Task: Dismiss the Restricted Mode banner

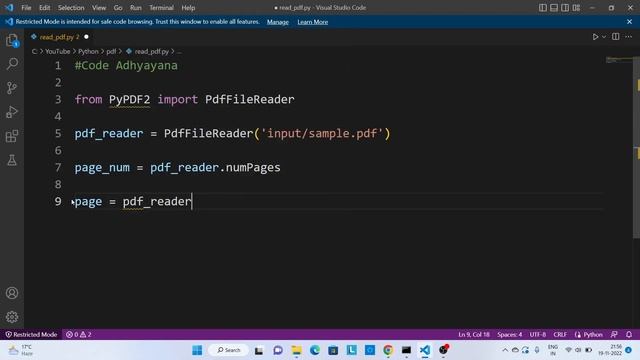Action: click(629, 22)
